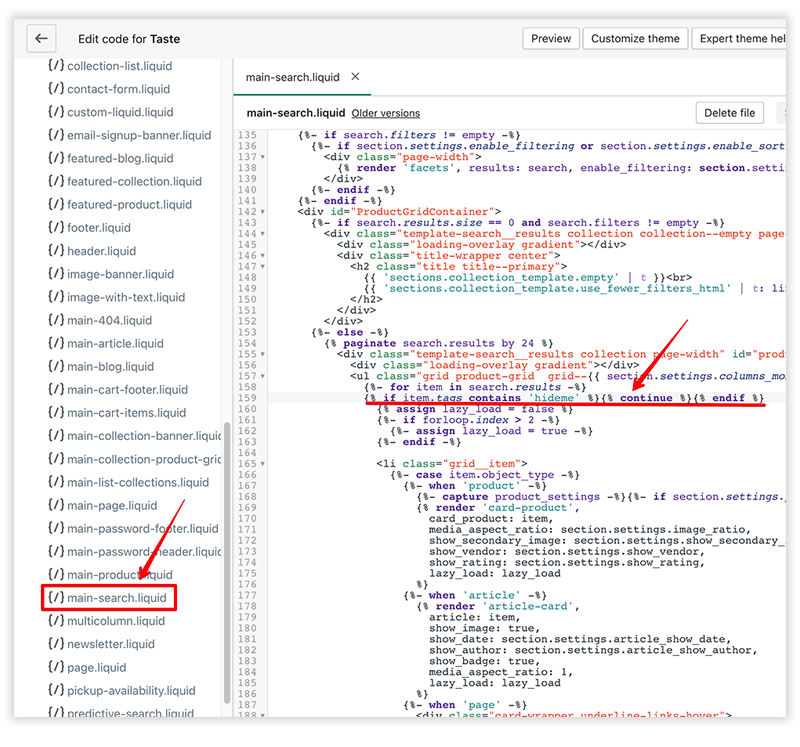Open main-product.liquid file
Viewport: 800px width, 747px height.
[x=110, y=575]
